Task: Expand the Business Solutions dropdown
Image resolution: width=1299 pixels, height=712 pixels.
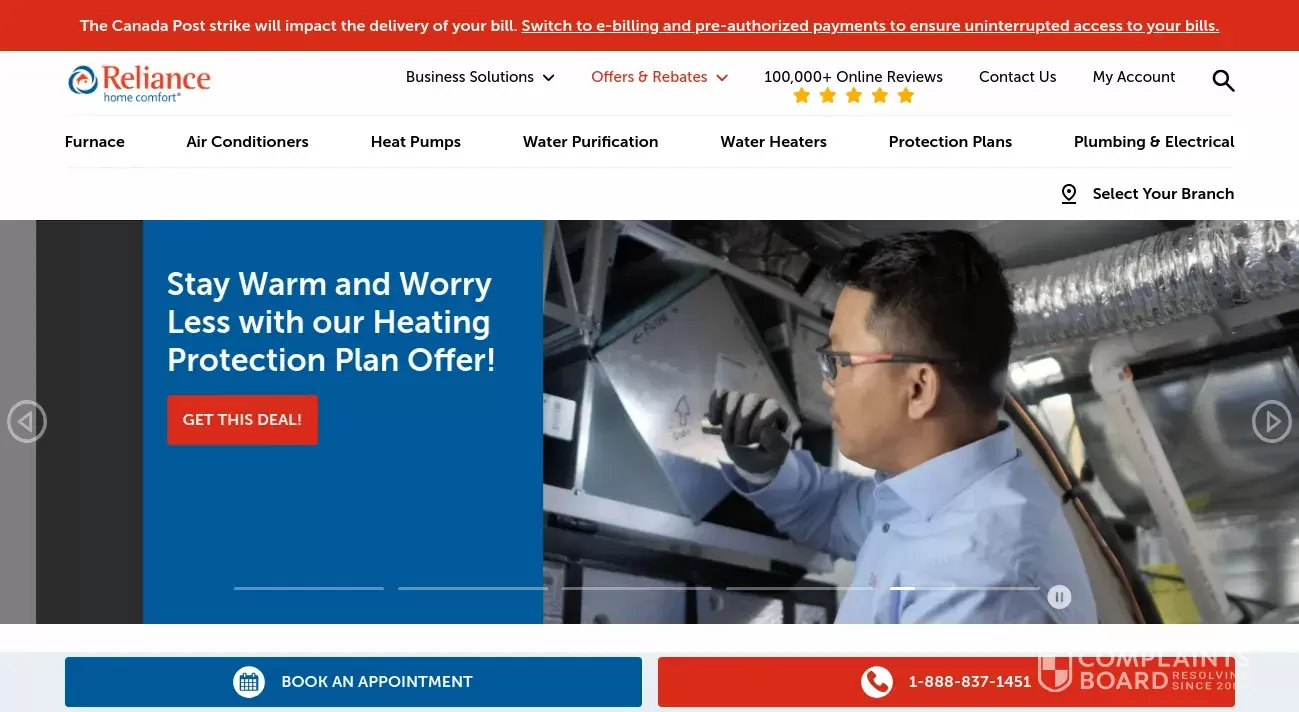Action: click(480, 77)
